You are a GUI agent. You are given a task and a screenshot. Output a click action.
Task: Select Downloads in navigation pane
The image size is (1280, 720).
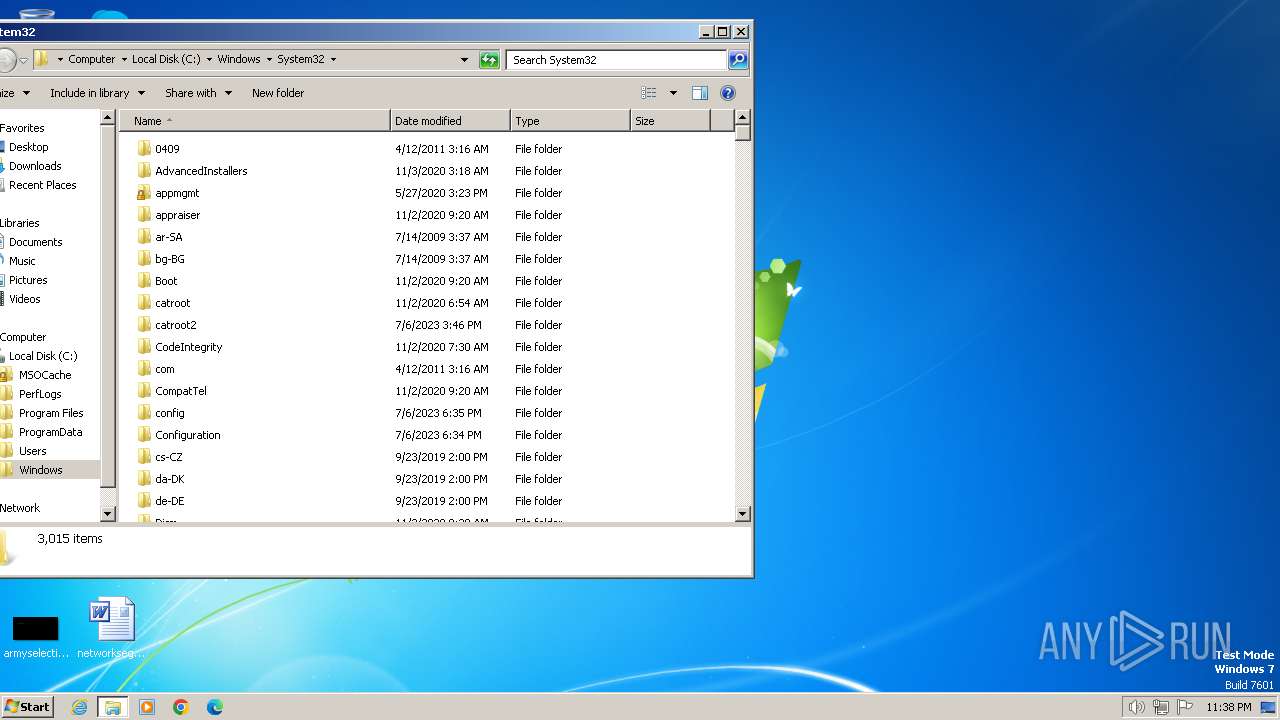pos(35,166)
